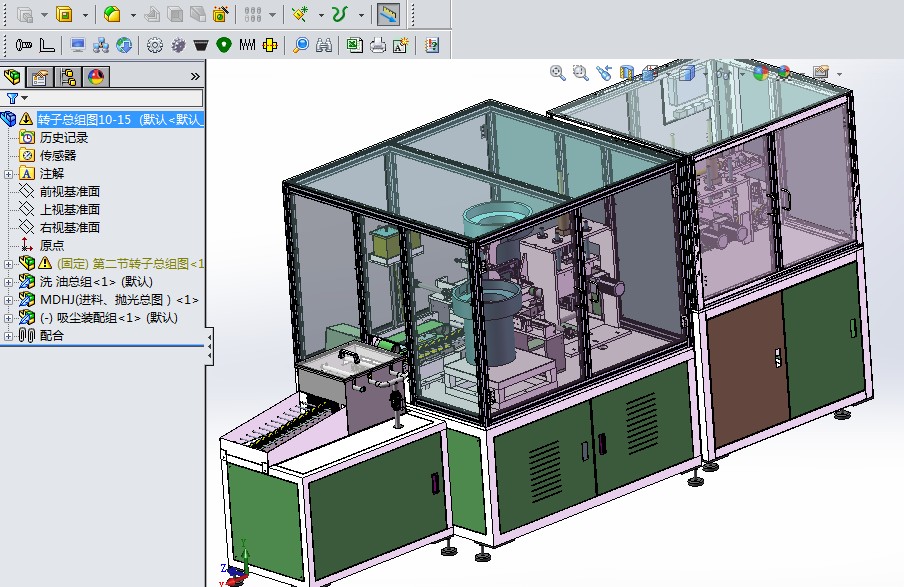Screen dimensions: 904x587
Task: Expand the 注解 annotations node
Action: pos(7,174)
